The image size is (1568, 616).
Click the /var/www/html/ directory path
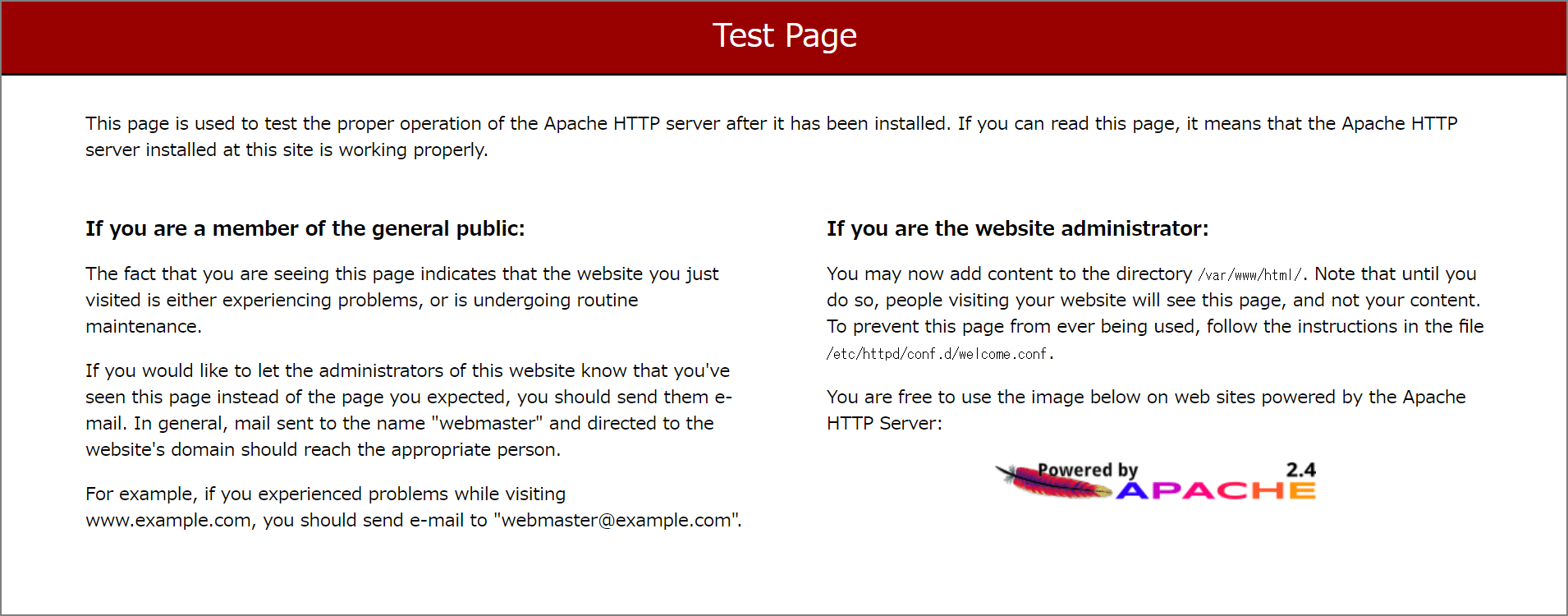point(1249,275)
